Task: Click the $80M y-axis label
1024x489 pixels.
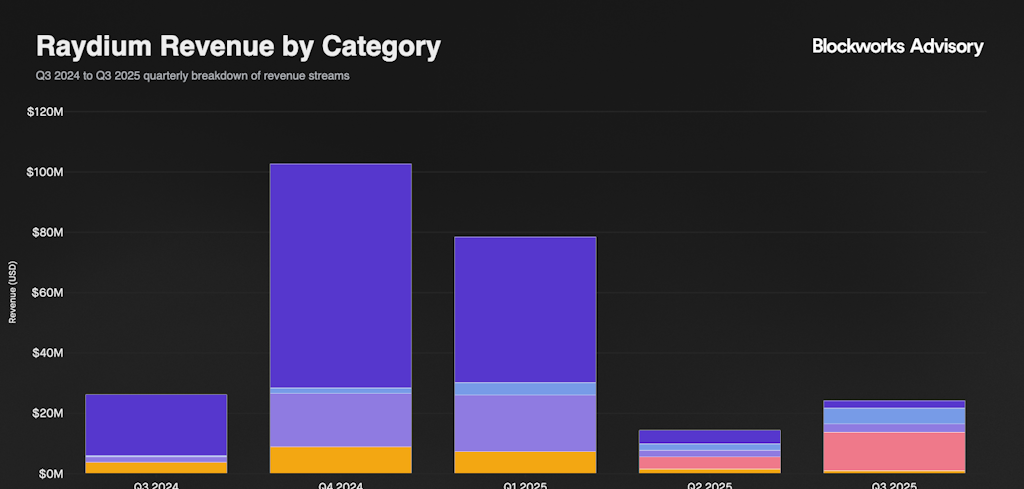Action: [47, 232]
